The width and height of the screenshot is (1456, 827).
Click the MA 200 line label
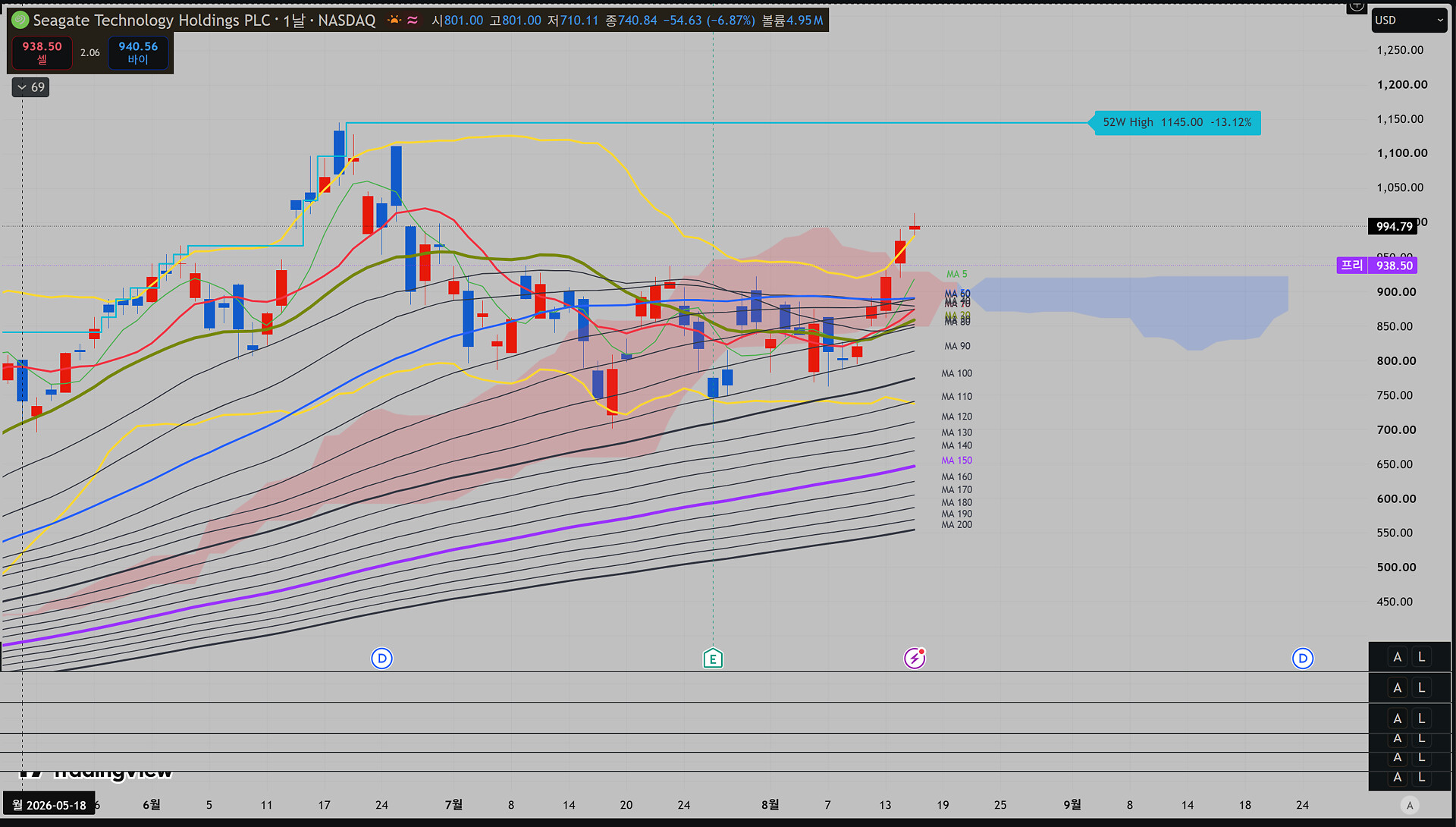pos(957,525)
